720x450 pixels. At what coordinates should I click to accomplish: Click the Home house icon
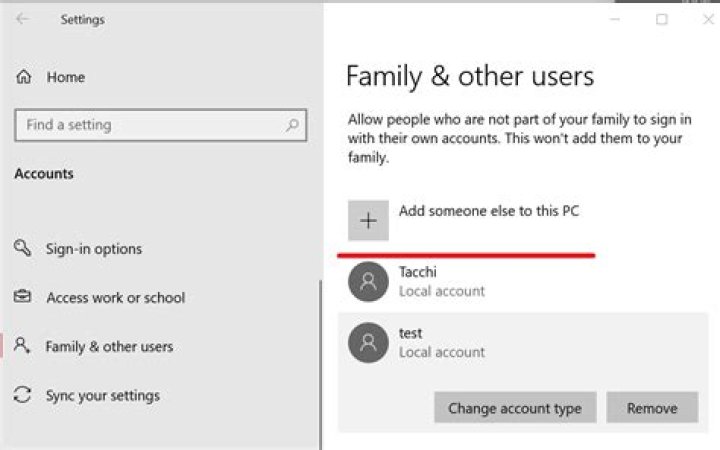[23, 77]
